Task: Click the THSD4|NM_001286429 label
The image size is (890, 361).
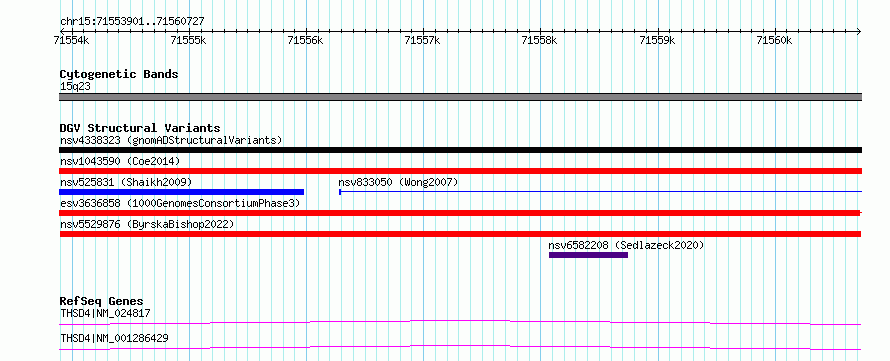Action: tap(114, 338)
